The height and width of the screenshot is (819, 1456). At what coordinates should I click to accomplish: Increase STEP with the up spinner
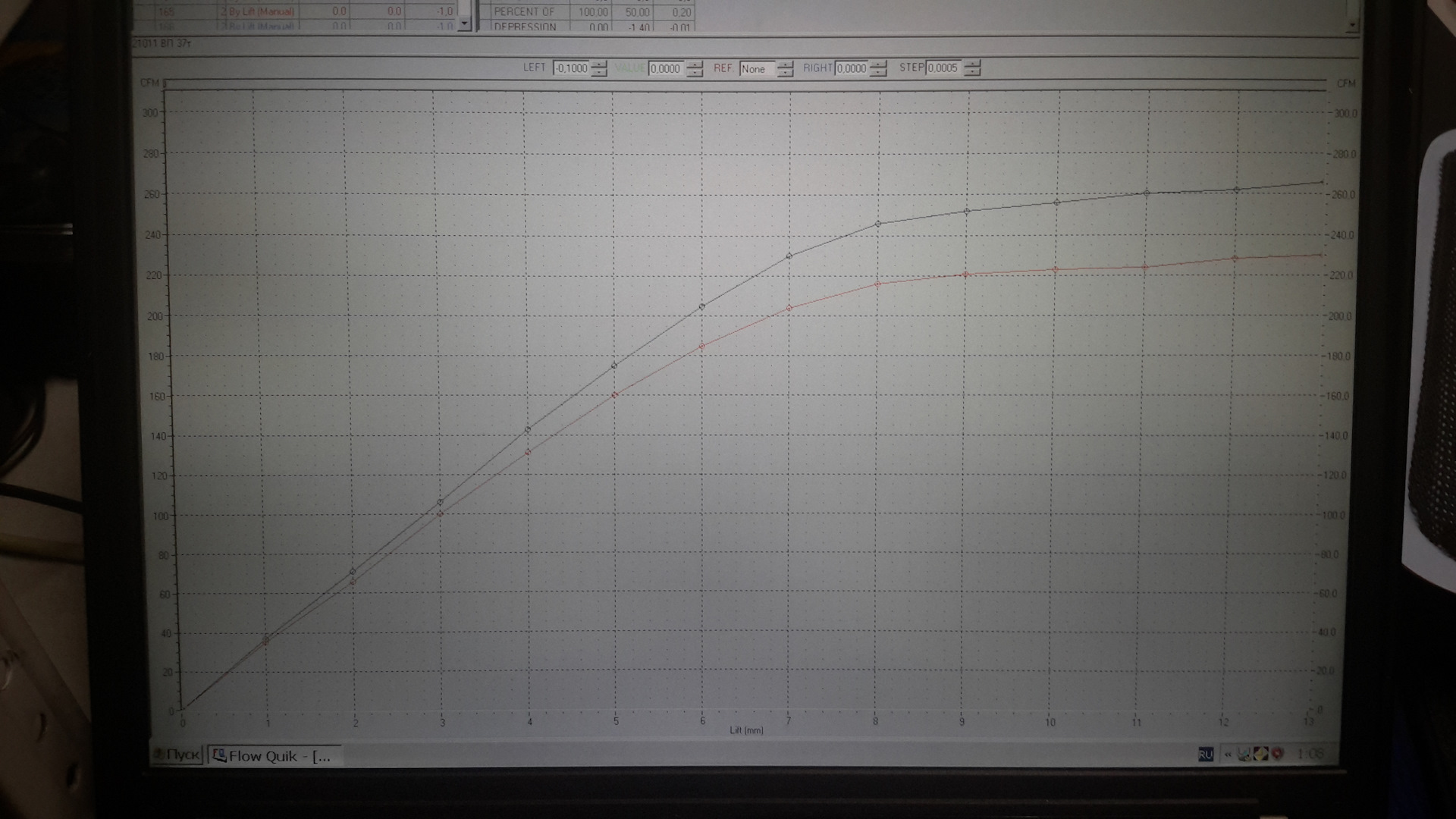972,64
